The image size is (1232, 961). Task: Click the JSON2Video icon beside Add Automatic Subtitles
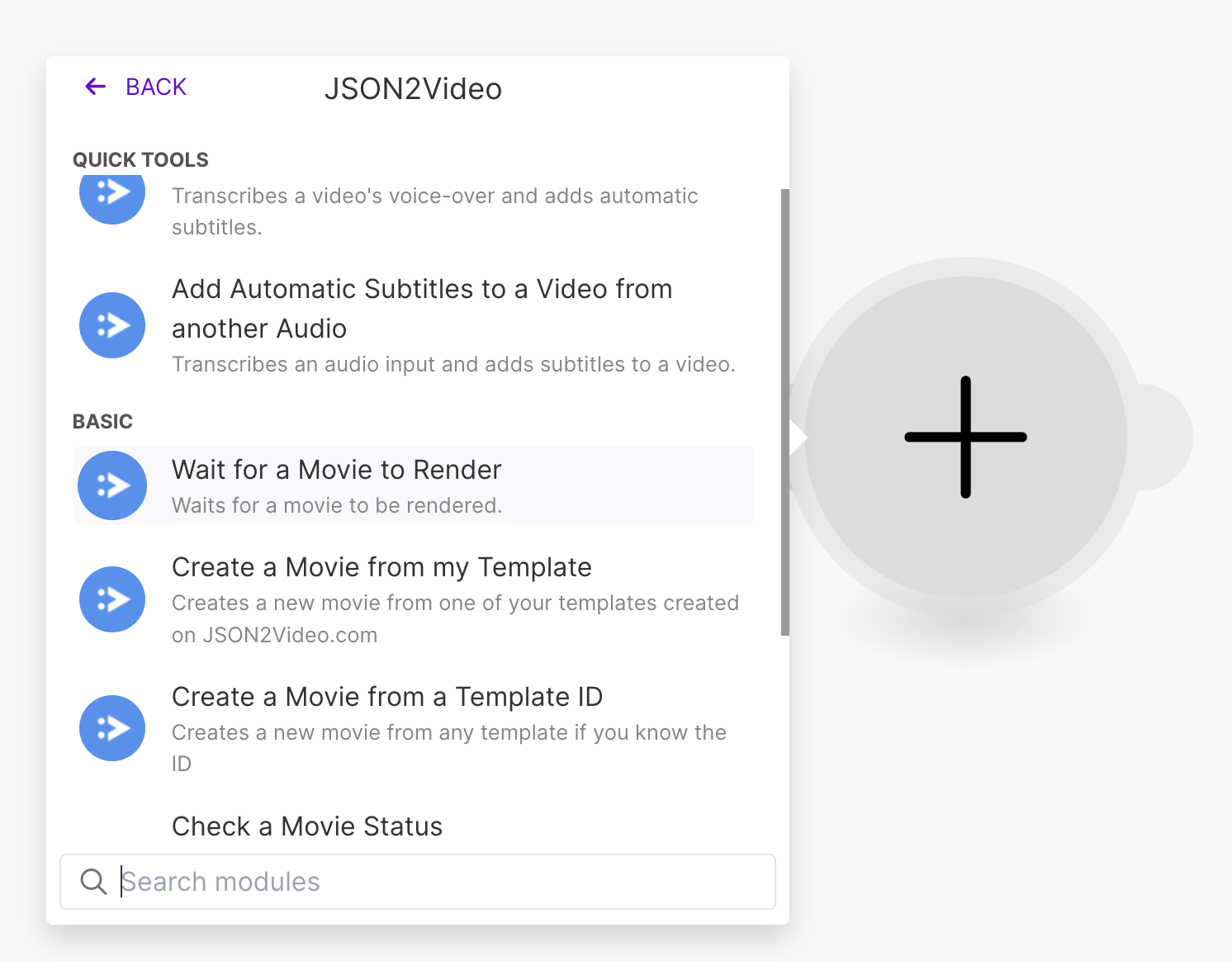pyautogui.click(x=112, y=325)
